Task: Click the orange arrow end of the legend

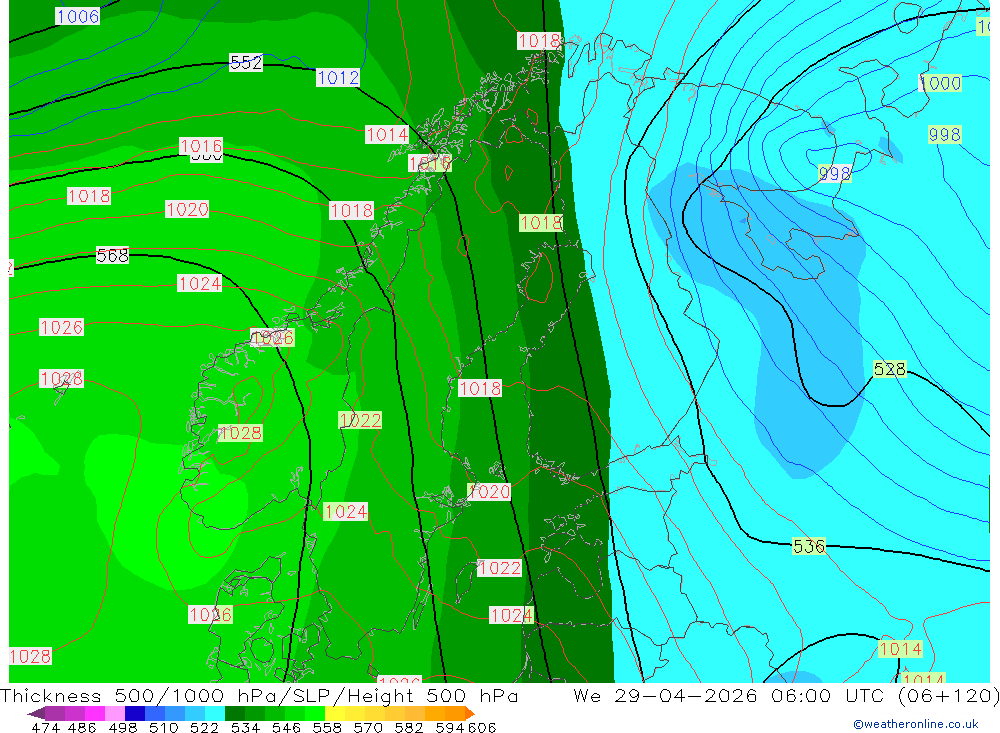Action: point(470,713)
